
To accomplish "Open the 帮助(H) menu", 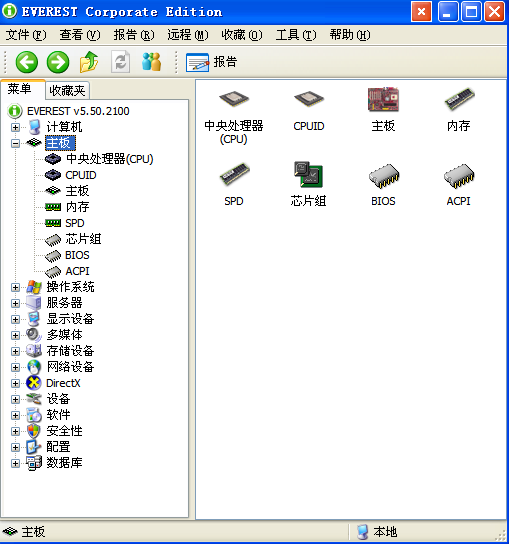I will (350, 35).
